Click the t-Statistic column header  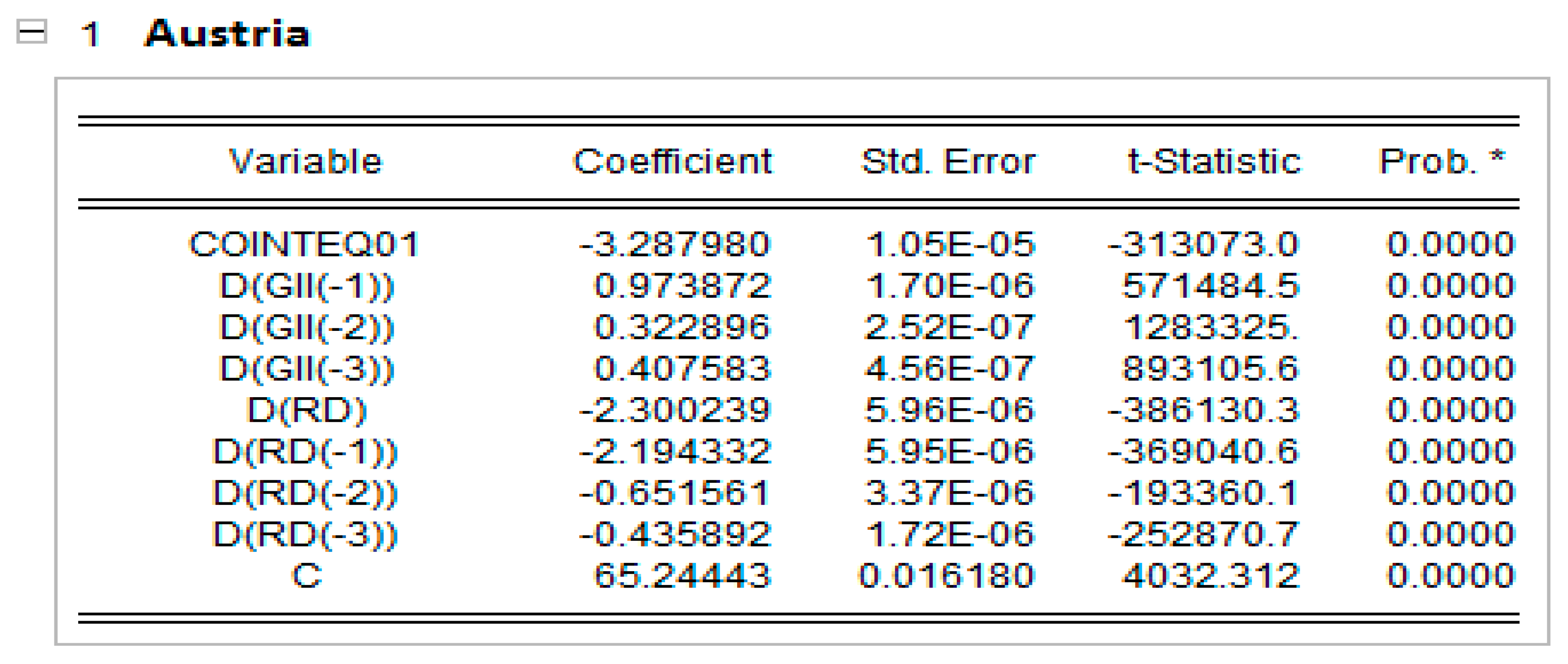(x=1214, y=162)
